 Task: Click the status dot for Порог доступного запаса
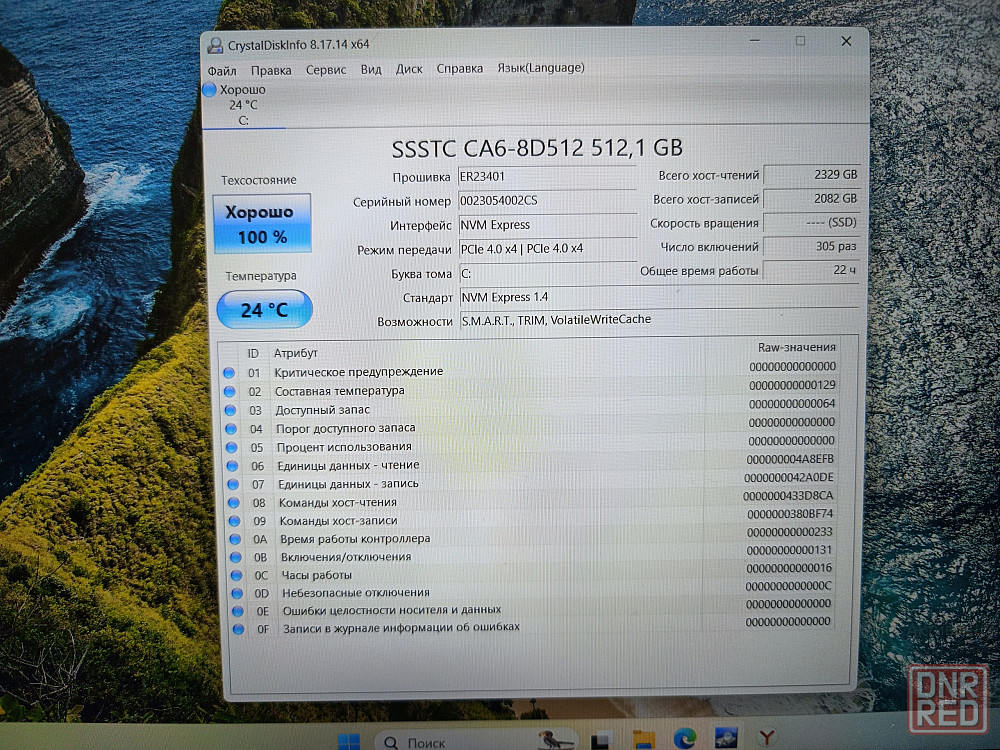click(x=231, y=429)
